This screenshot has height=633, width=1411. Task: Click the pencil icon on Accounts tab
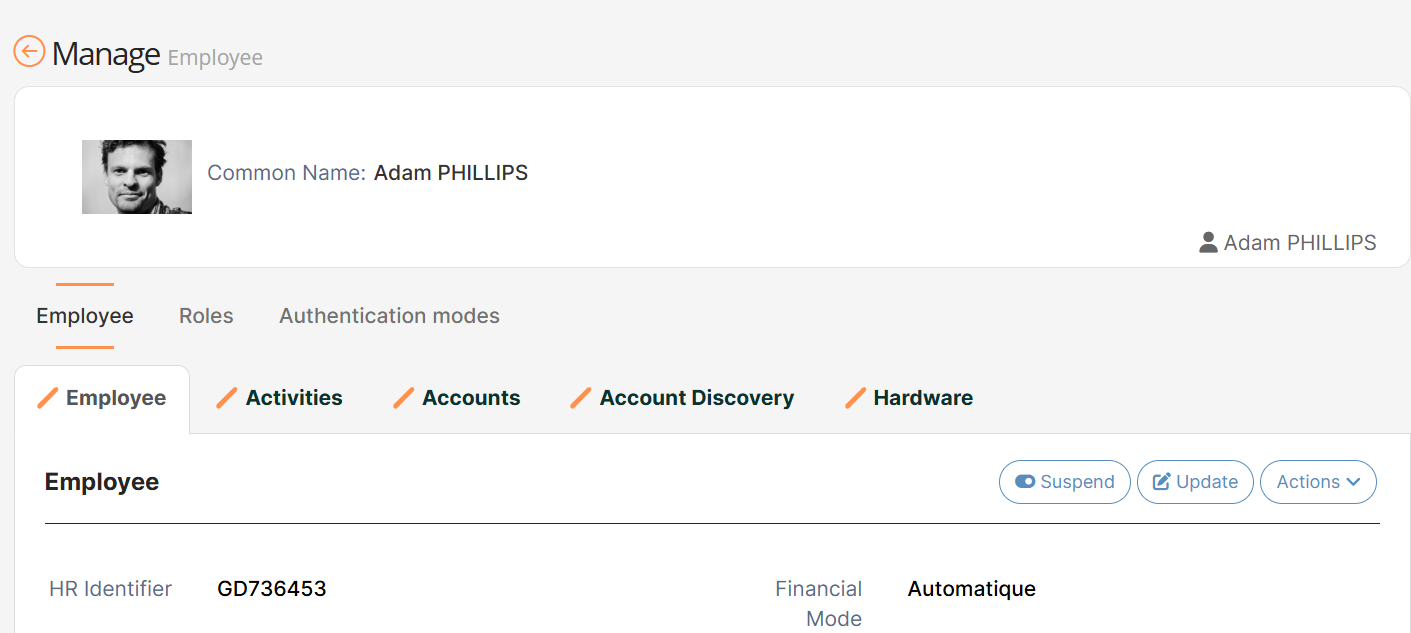(404, 398)
